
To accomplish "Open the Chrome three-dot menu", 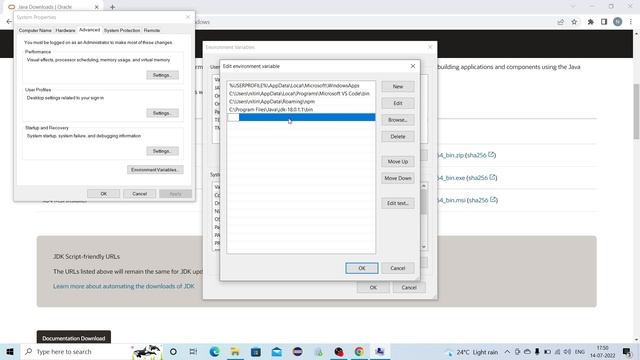I will [x=631, y=22].
